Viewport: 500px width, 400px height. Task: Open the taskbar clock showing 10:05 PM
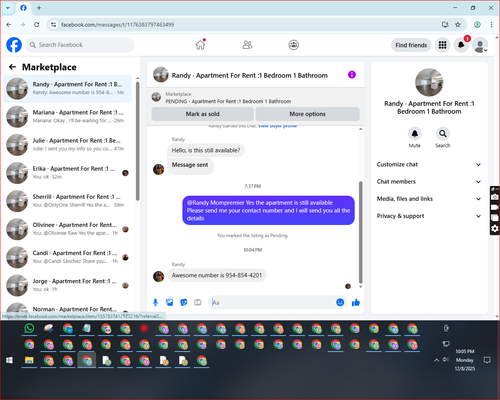click(465, 360)
